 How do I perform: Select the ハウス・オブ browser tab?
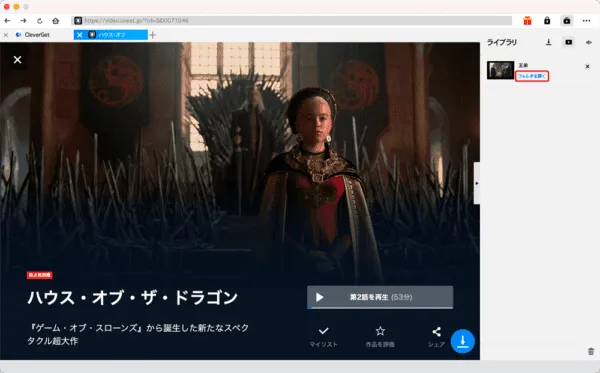click(112, 35)
